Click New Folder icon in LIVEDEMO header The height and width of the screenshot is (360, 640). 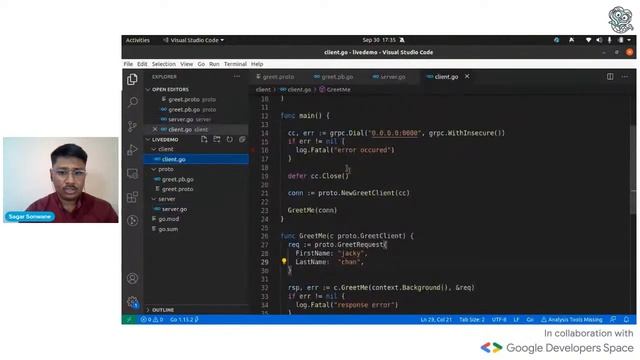217,139
